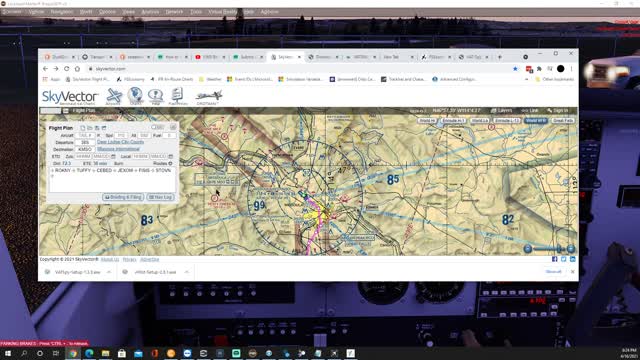640x360 pixels.
Task: Open the Scenario menu in Prepar3D
Action: [x=12, y=12]
